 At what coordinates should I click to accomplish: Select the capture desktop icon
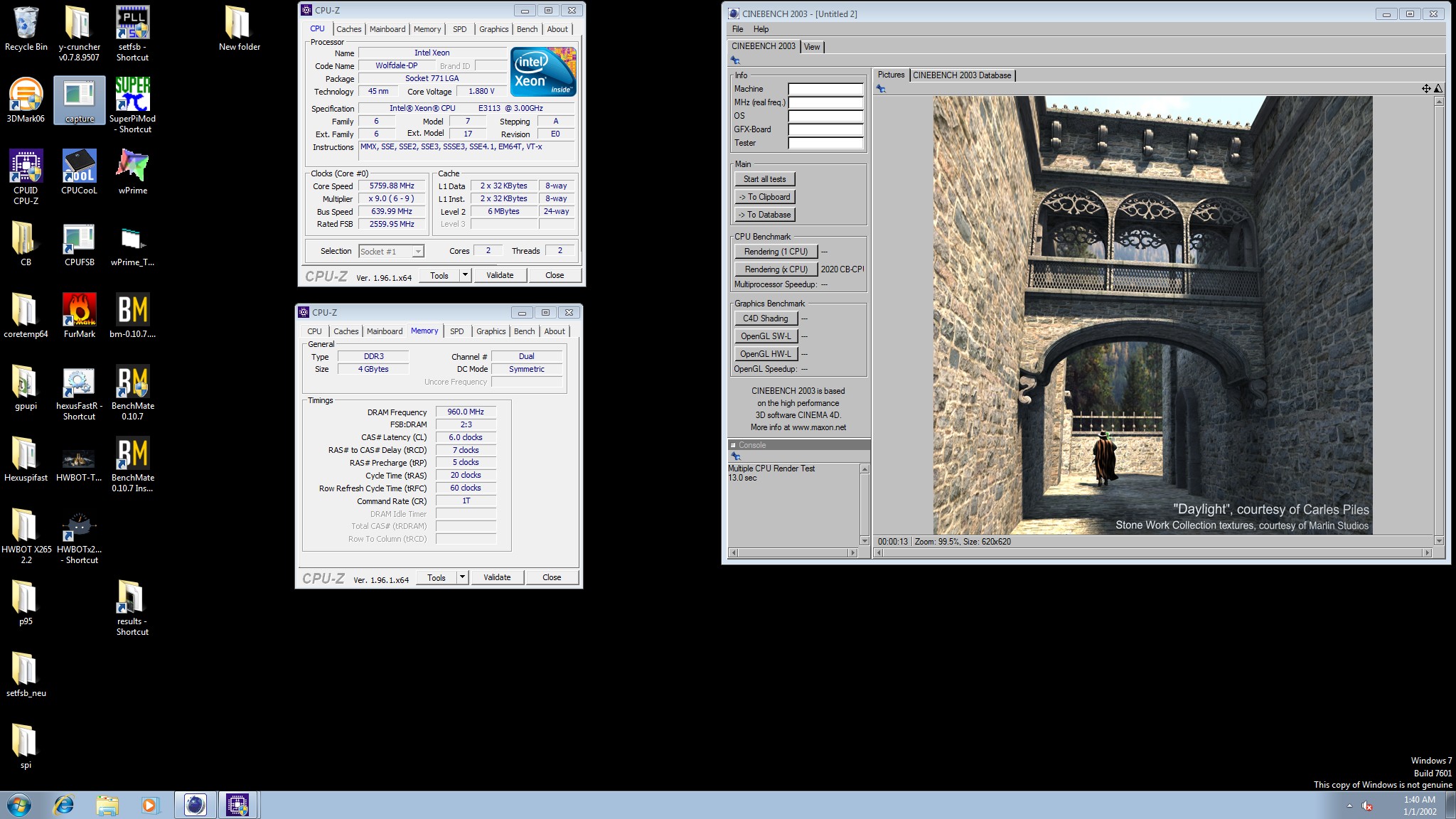pos(79,100)
